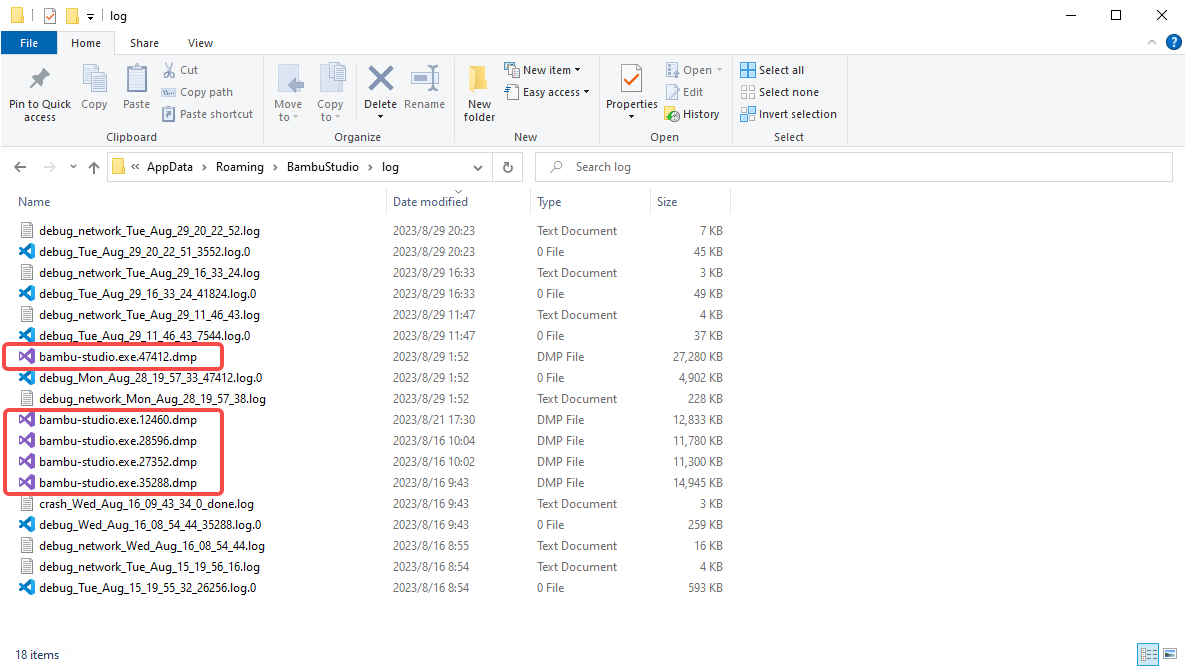Select bambu-studio.exe.47412.dmp file icon
Screen dimensions: 1186x667
click(x=26, y=356)
